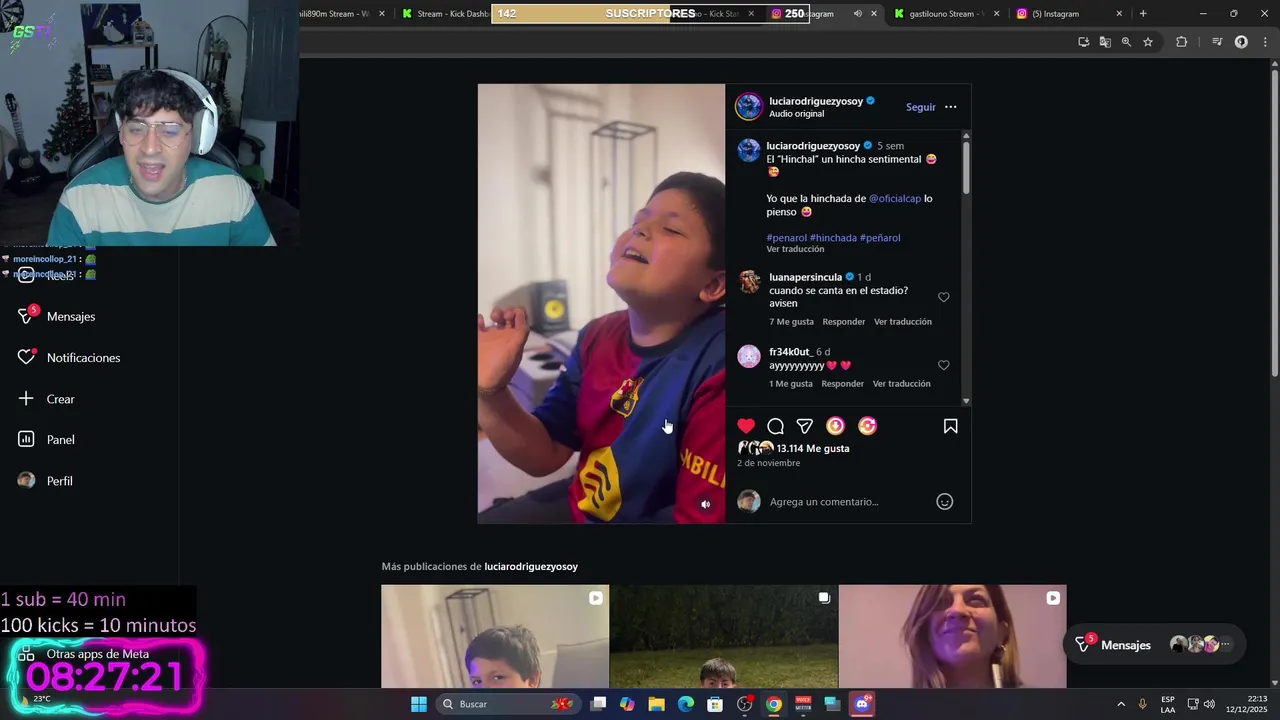
Task: Reply to luanapersincula's comment
Action: coord(843,322)
